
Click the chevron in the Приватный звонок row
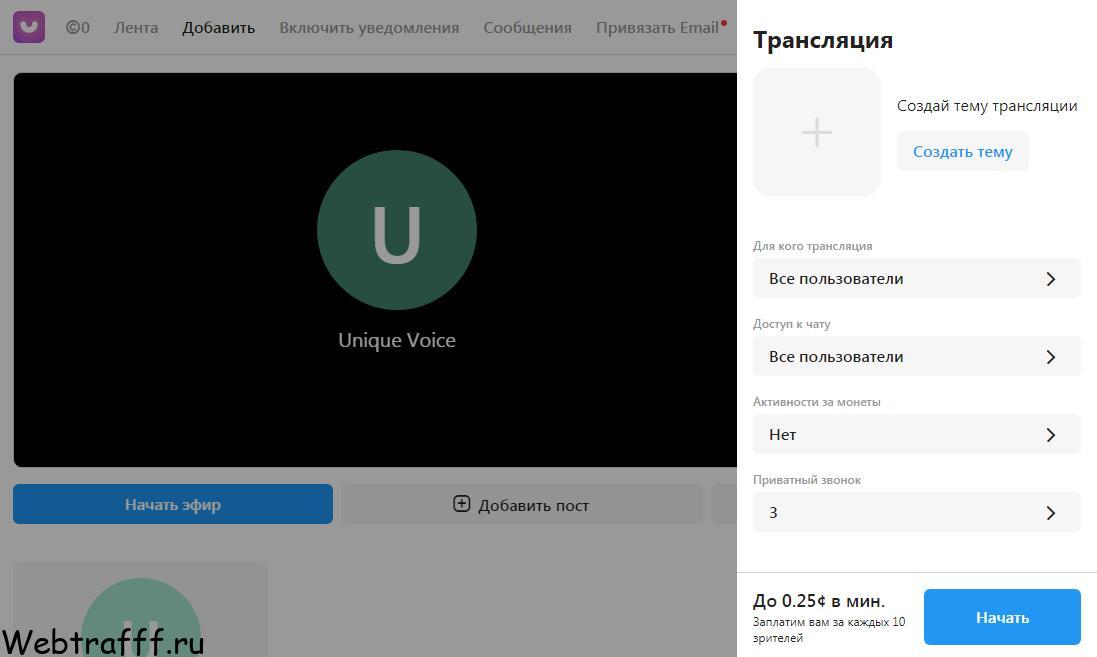click(x=1051, y=513)
